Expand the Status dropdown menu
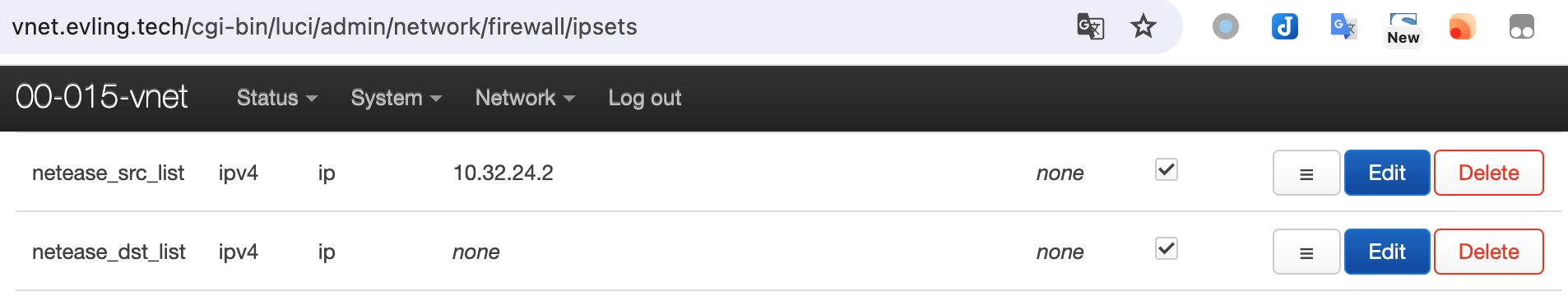1568x296 pixels. 277,98
